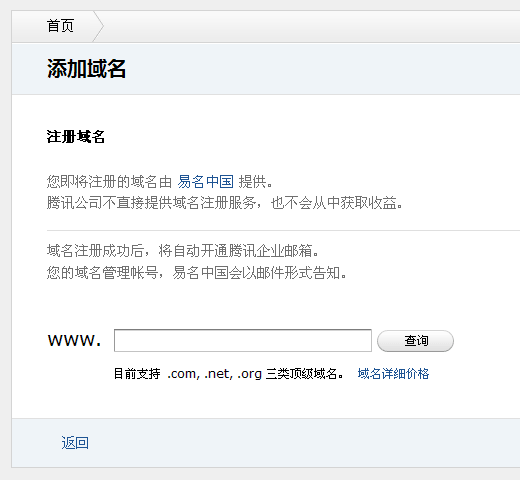This screenshot has height=480, width=520.
Task: Click the empty breadcrumb bar right of 首页
Action: (312, 26)
